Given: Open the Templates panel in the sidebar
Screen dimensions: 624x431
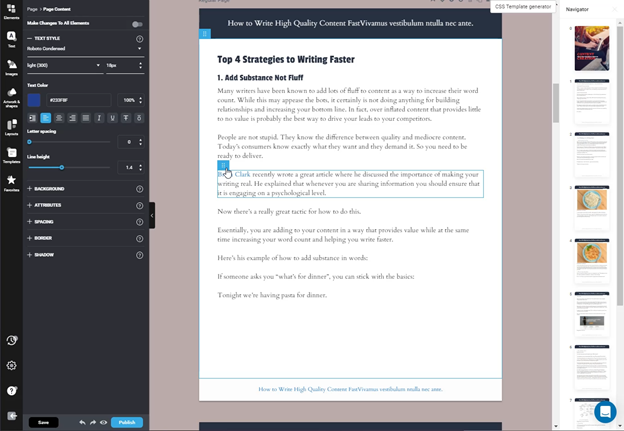Looking at the screenshot, I should click(11, 155).
